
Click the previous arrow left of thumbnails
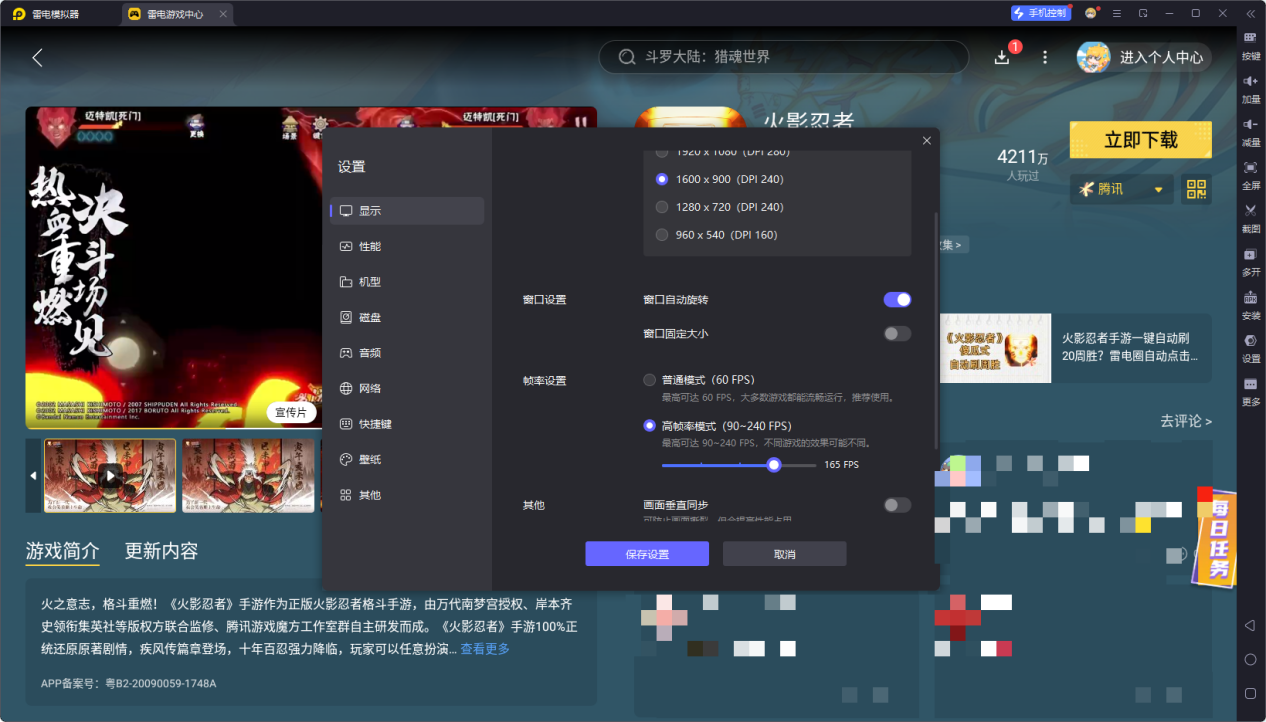tap(33, 475)
